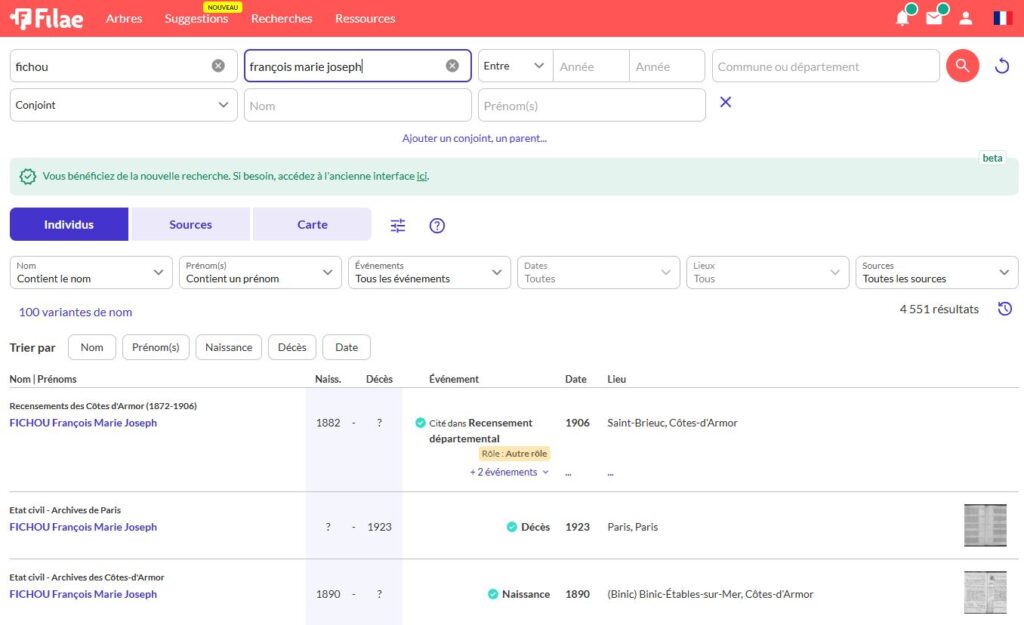This screenshot has width=1024, height=625.
Task: Expand the Événements filter dropdown
Action: point(428,273)
